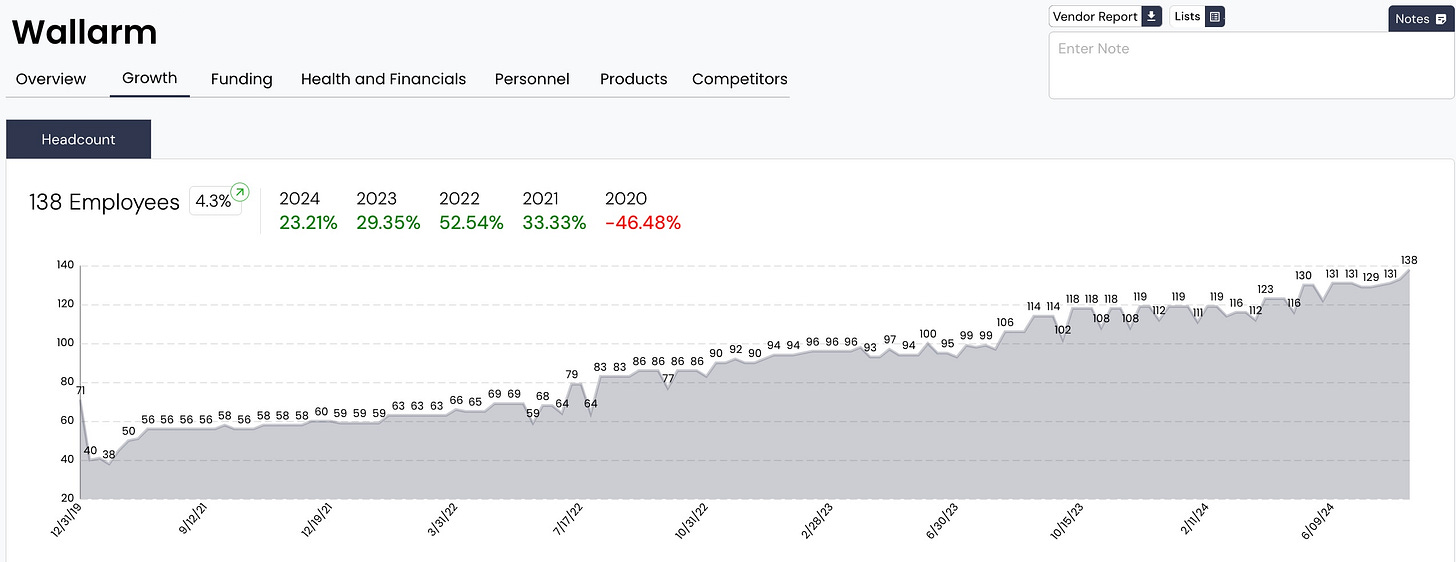Click the 130 data point label
This screenshot has height=562, width=1456.
click(1303, 275)
